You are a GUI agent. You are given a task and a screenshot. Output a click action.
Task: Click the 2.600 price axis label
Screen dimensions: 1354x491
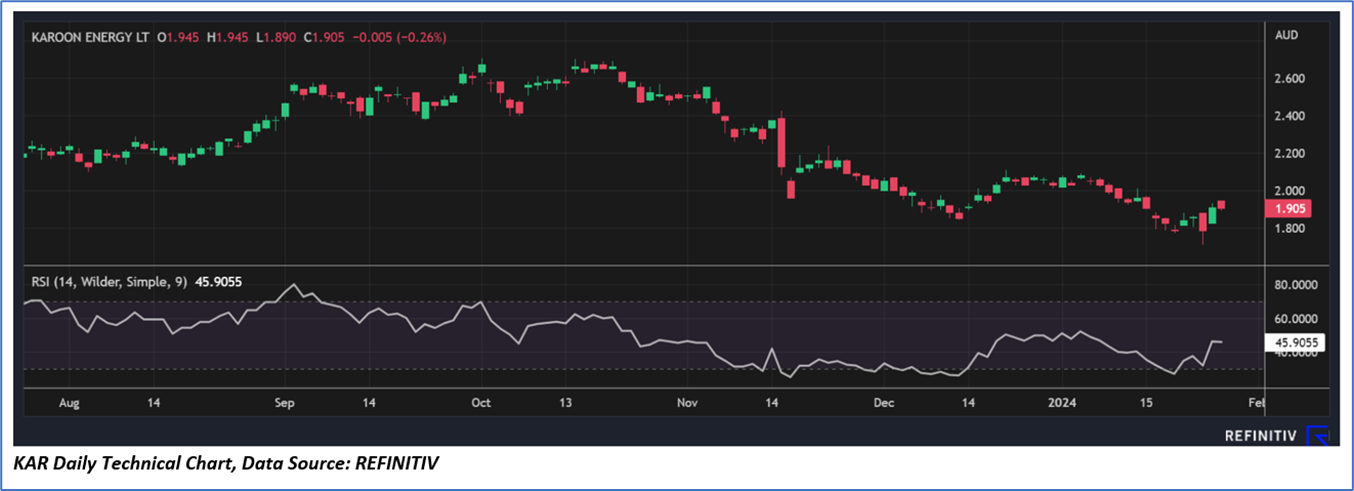(1288, 78)
